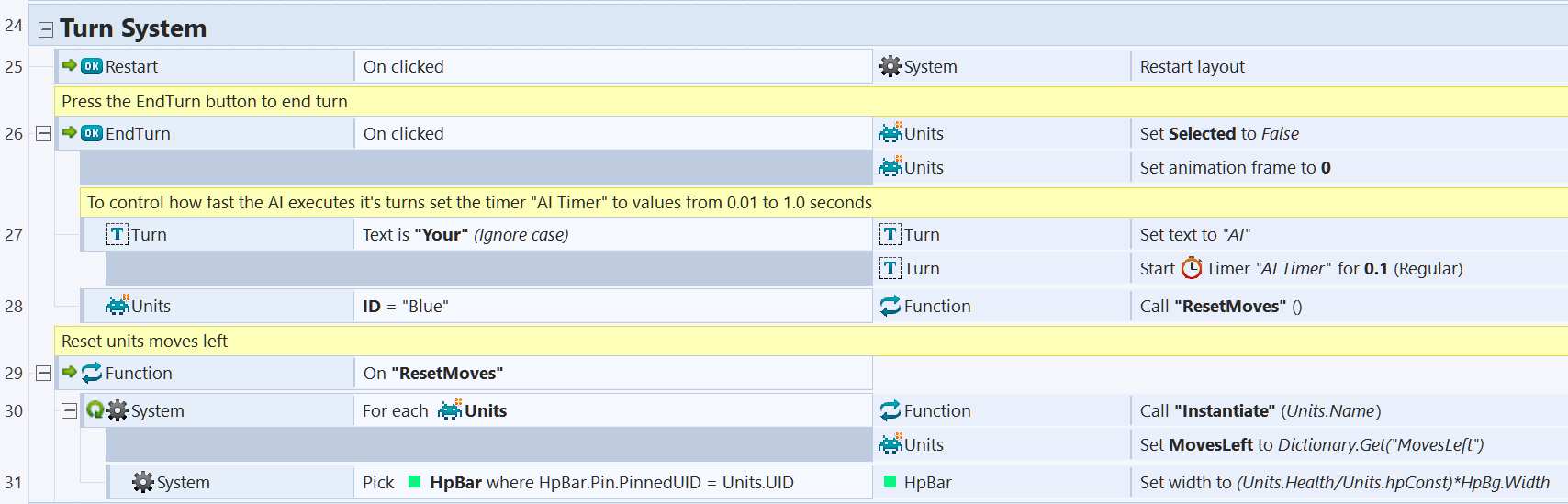The height and width of the screenshot is (504, 1568).
Task: Click the Turn text object icon in the Text is "Your" condition
Action: click(118, 234)
